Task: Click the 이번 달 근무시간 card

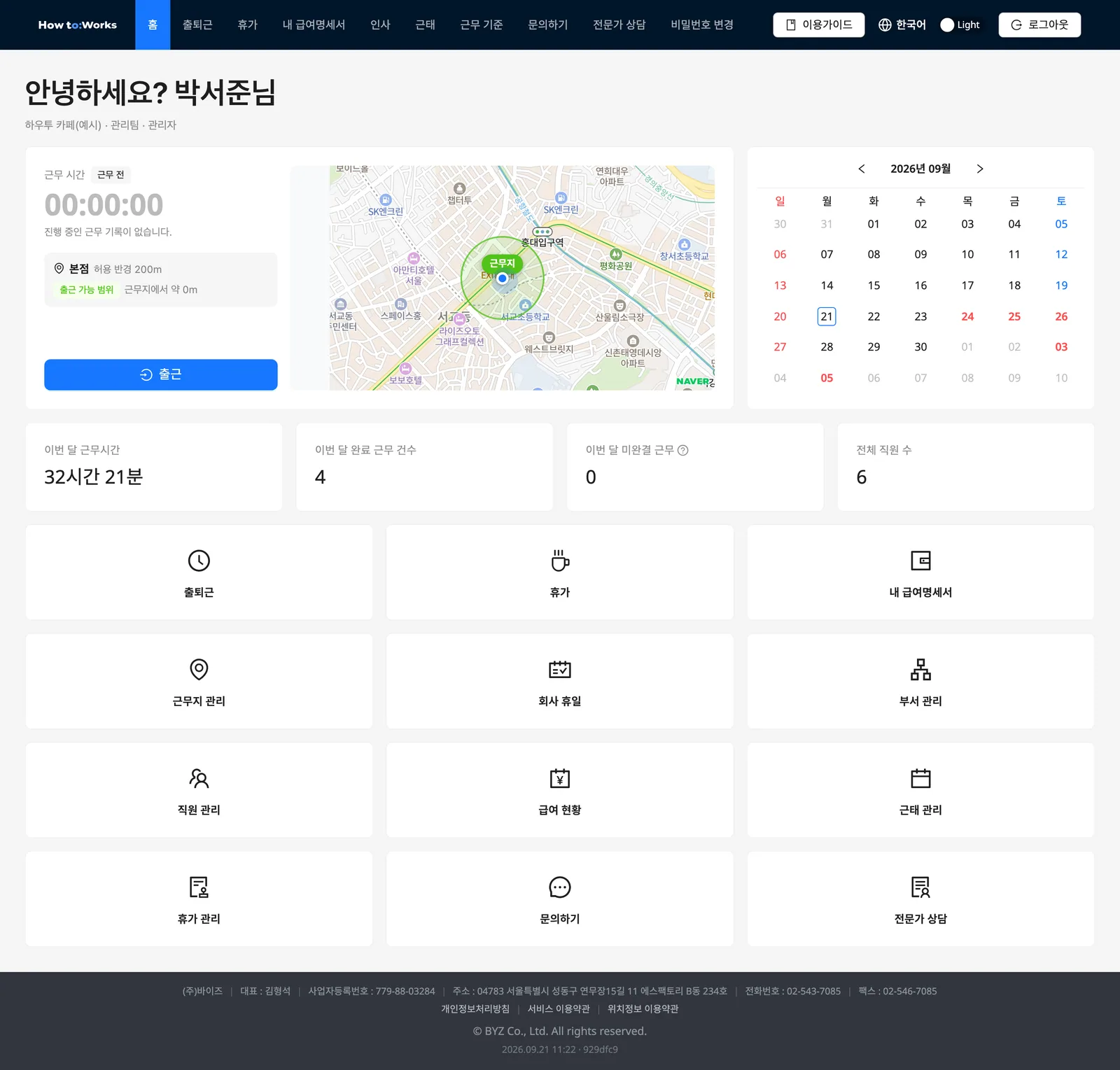Action: pos(154,467)
